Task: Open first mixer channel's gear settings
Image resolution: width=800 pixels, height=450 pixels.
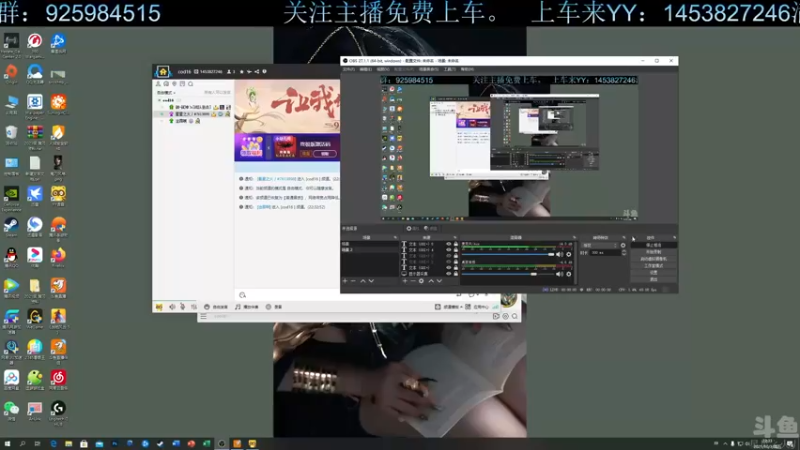Action: coord(569,254)
